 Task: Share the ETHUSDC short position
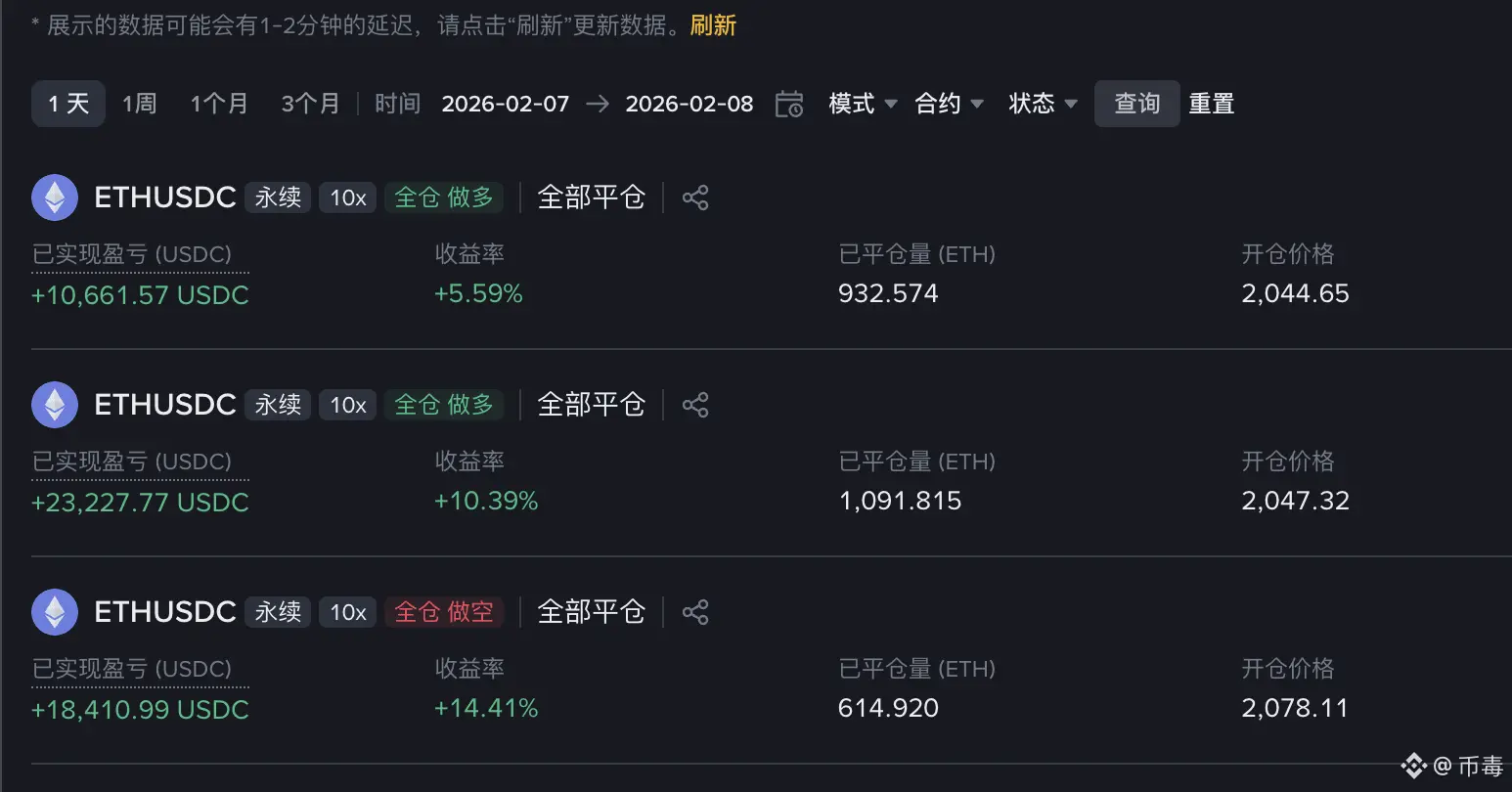tap(695, 612)
